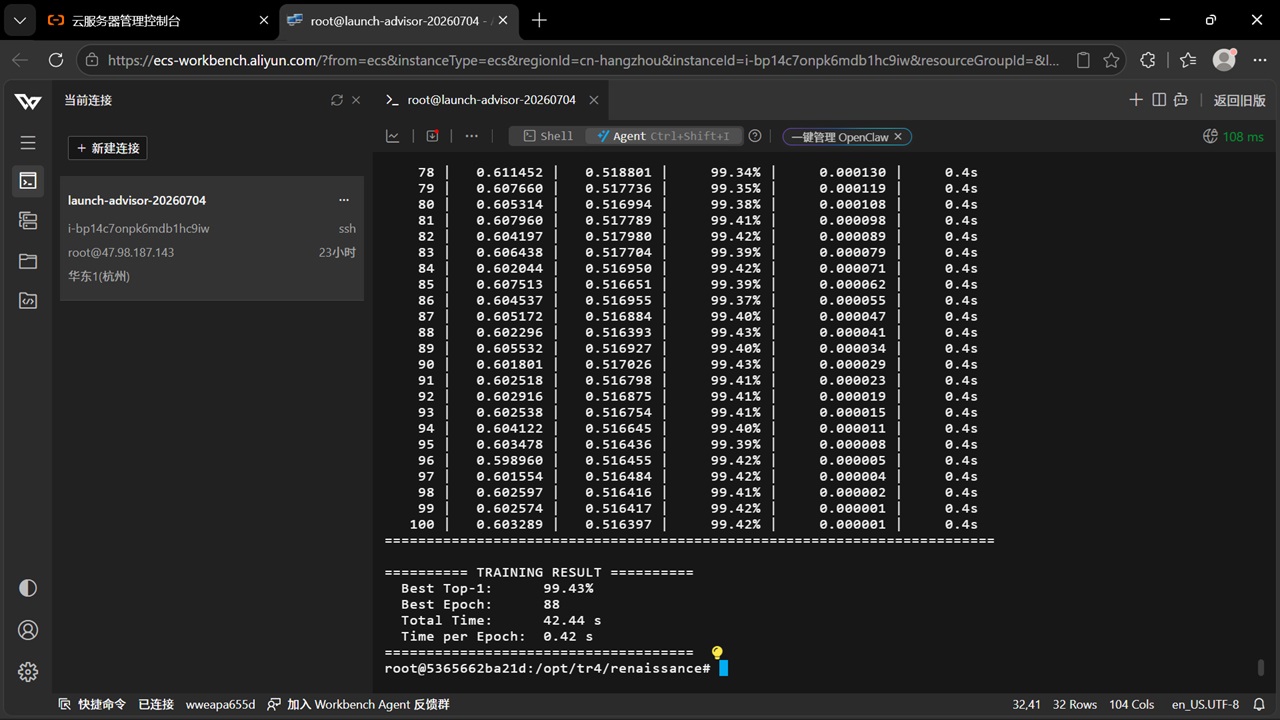
Task: Select the terminal connections sidebar icon
Action: click(28, 181)
